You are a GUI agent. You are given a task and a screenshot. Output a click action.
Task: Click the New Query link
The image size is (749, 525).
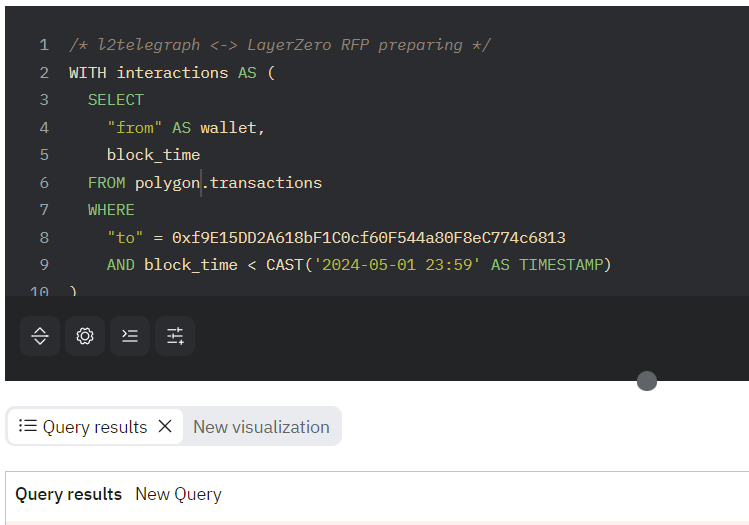(178, 494)
